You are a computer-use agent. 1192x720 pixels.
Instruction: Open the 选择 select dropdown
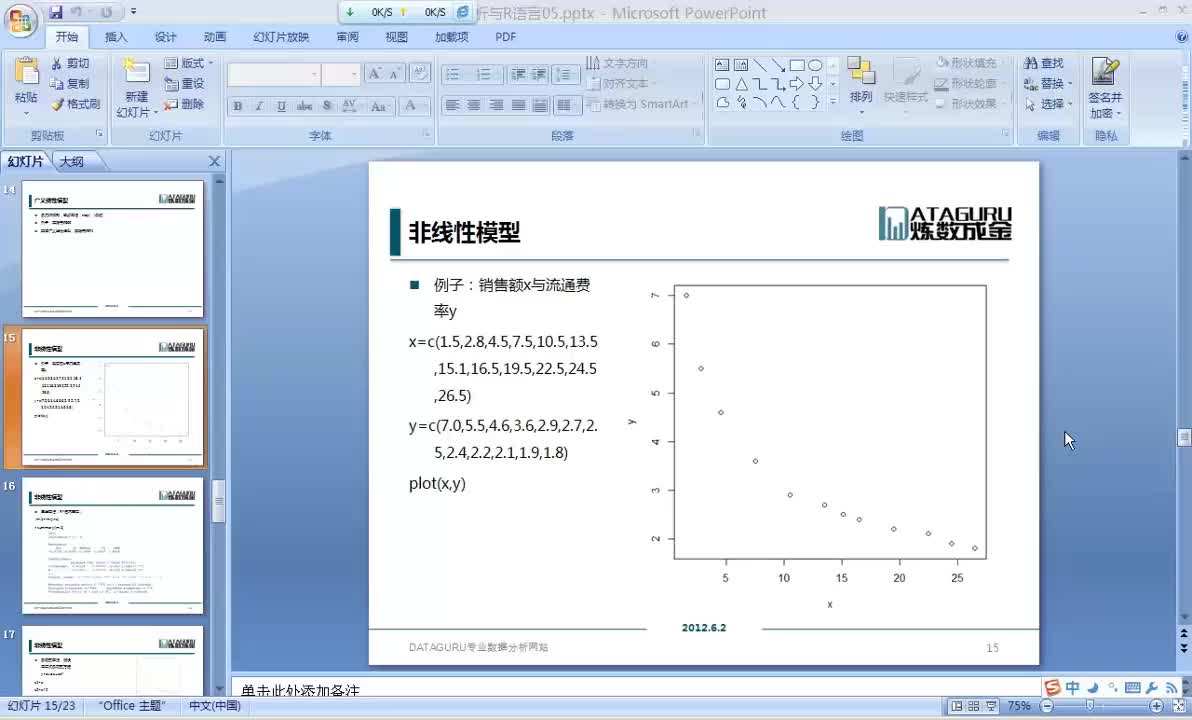[1048, 104]
